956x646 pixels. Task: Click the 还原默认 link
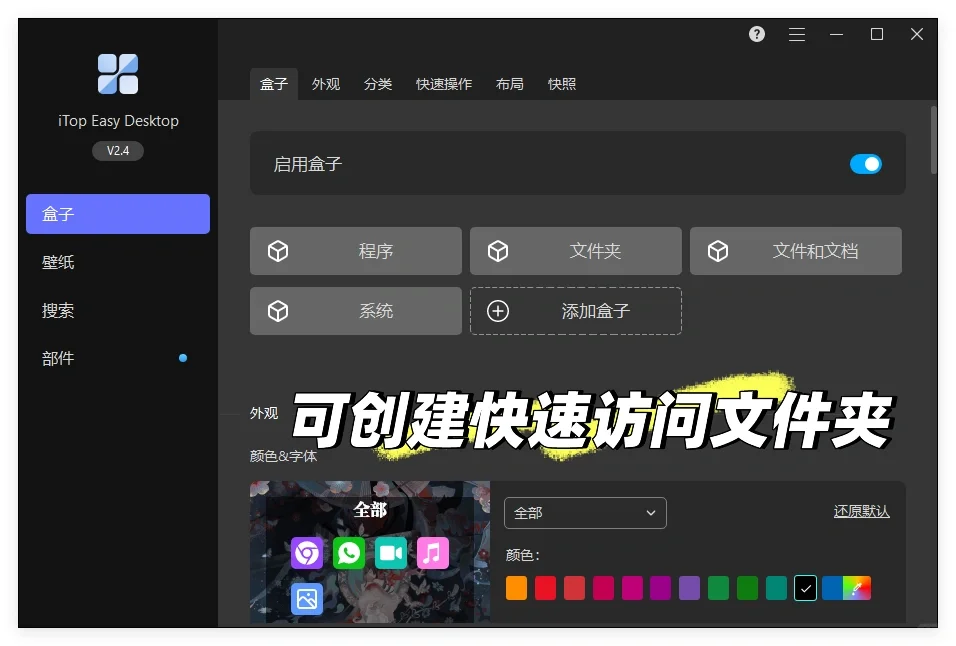(x=861, y=510)
